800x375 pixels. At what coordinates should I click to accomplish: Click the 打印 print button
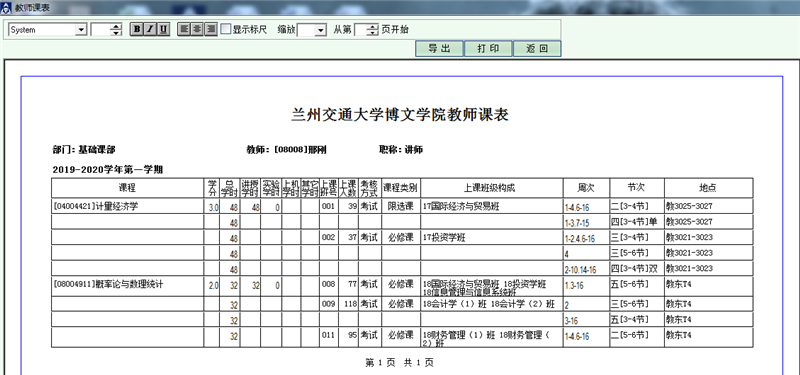point(488,48)
